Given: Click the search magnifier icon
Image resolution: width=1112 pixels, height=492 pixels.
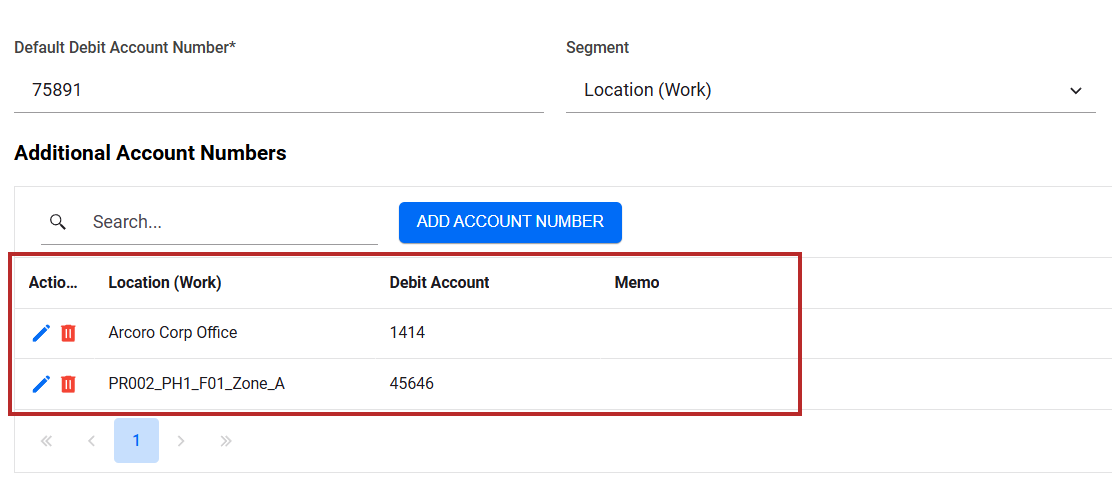Looking at the screenshot, I should tap(57, 222).
